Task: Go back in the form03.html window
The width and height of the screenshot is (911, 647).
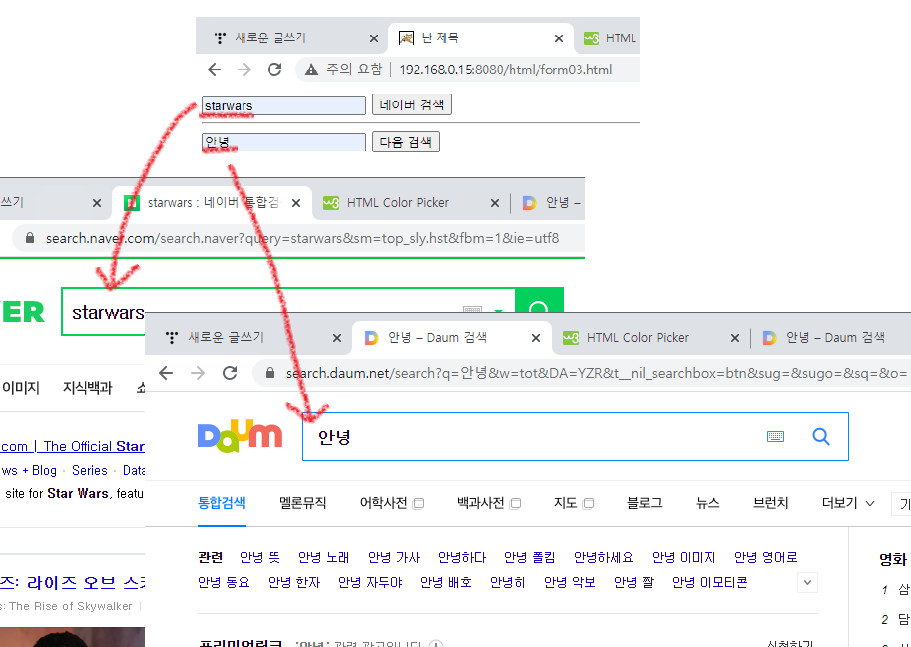Action: coord(214,70)
